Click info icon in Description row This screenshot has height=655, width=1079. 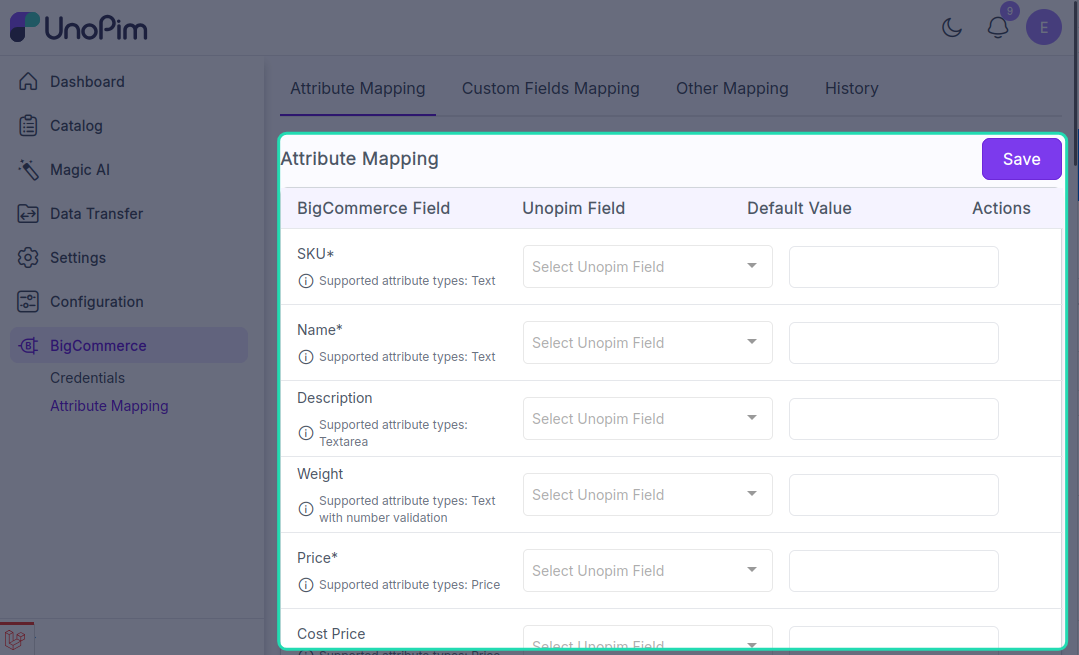coord(306,433)
